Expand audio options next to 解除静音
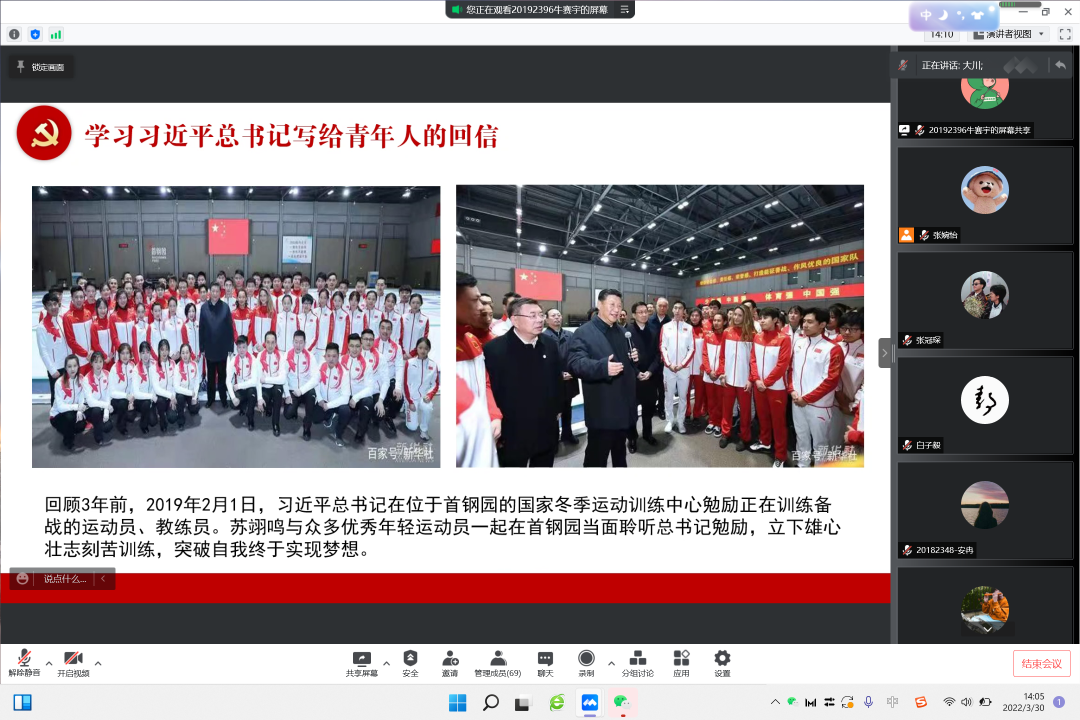 (x=49, y=664)
